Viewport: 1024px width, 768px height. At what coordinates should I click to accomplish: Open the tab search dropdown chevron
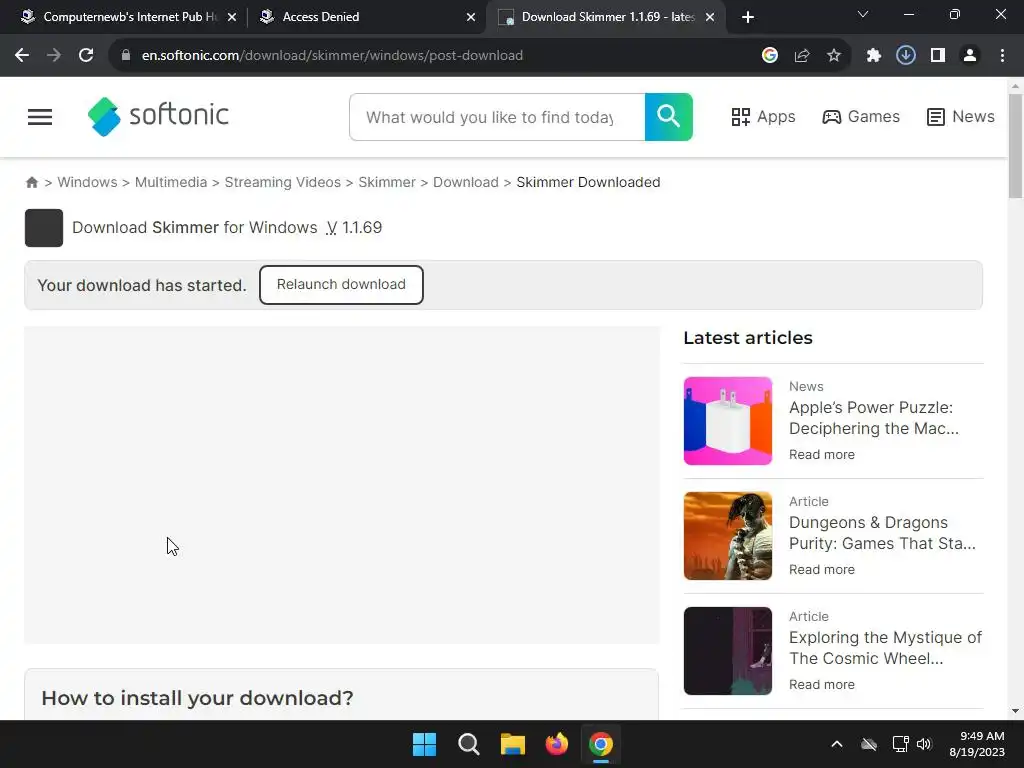coord(863,14)
